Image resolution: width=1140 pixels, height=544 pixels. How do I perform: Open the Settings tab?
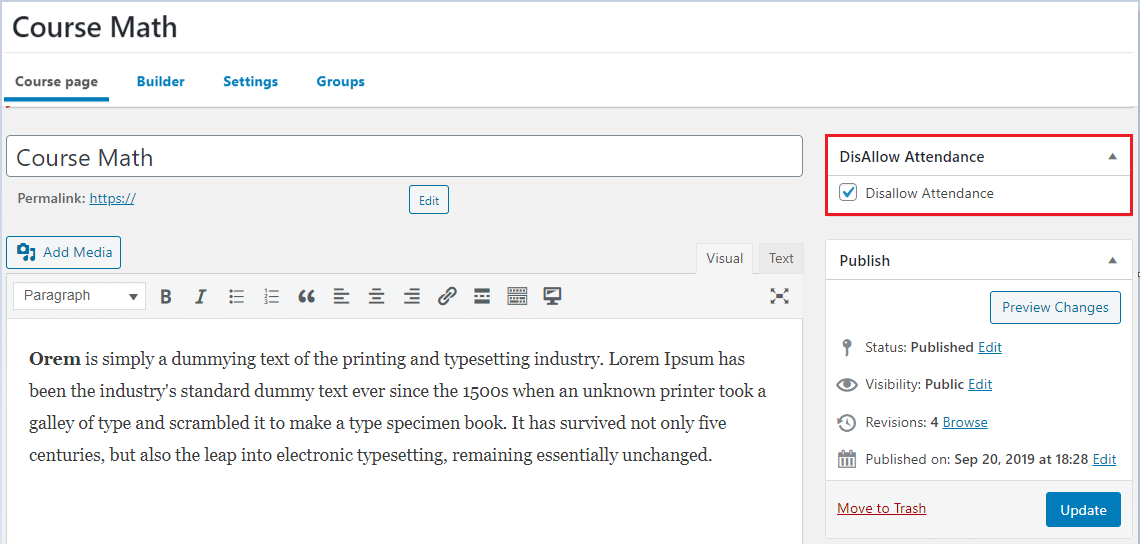[x=250, y=81]
